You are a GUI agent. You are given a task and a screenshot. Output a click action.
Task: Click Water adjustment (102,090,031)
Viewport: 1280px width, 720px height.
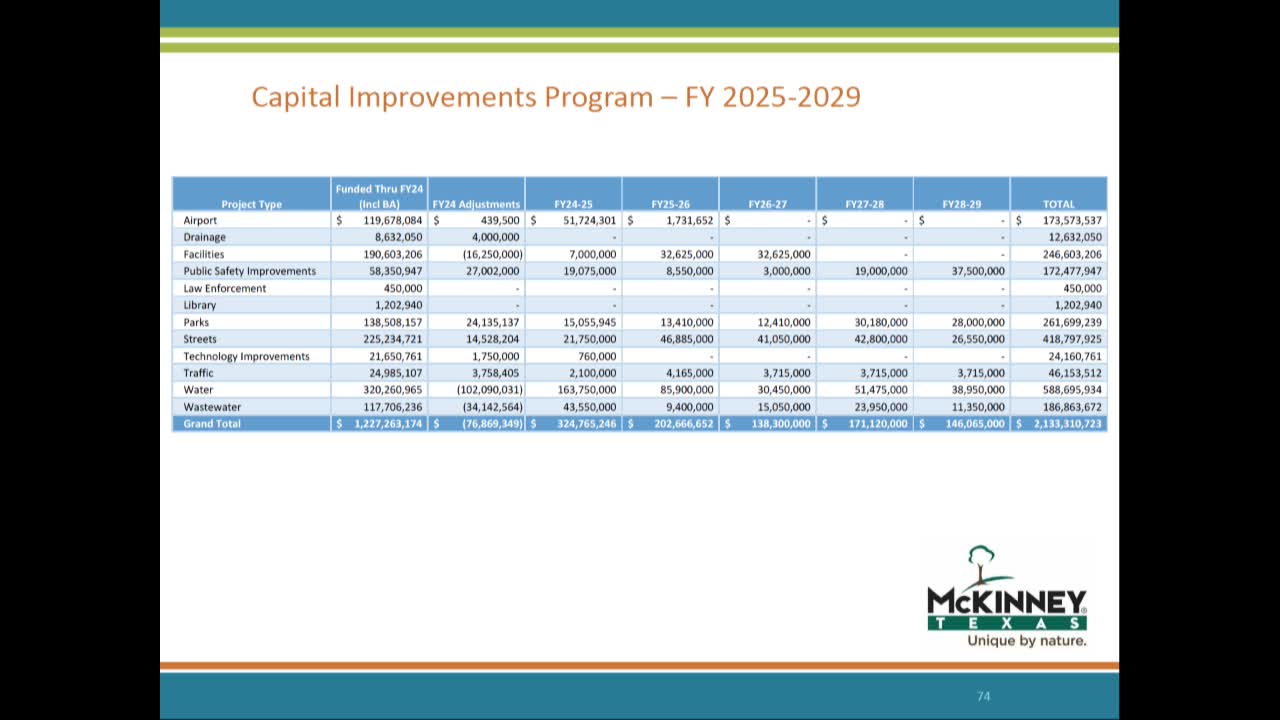[x=489, y=390]
